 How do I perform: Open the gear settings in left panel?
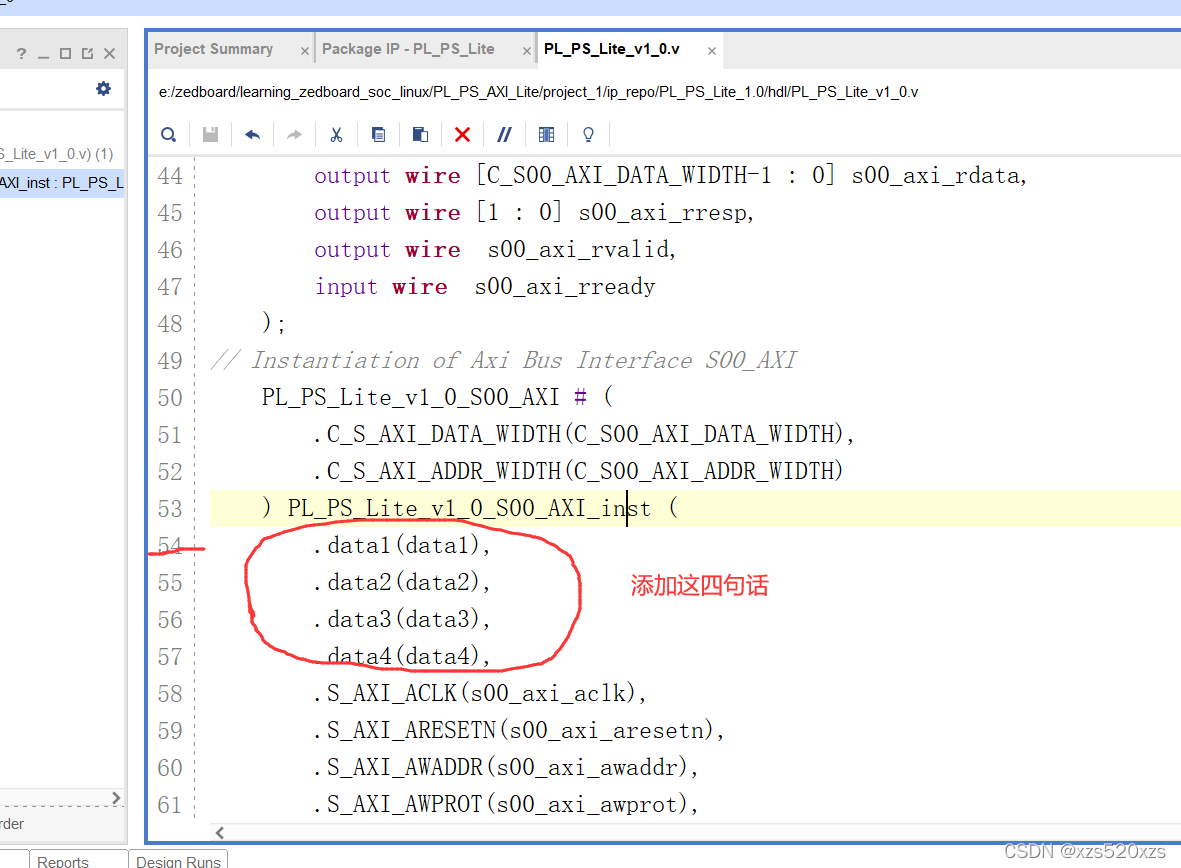[x=103, y=89]
